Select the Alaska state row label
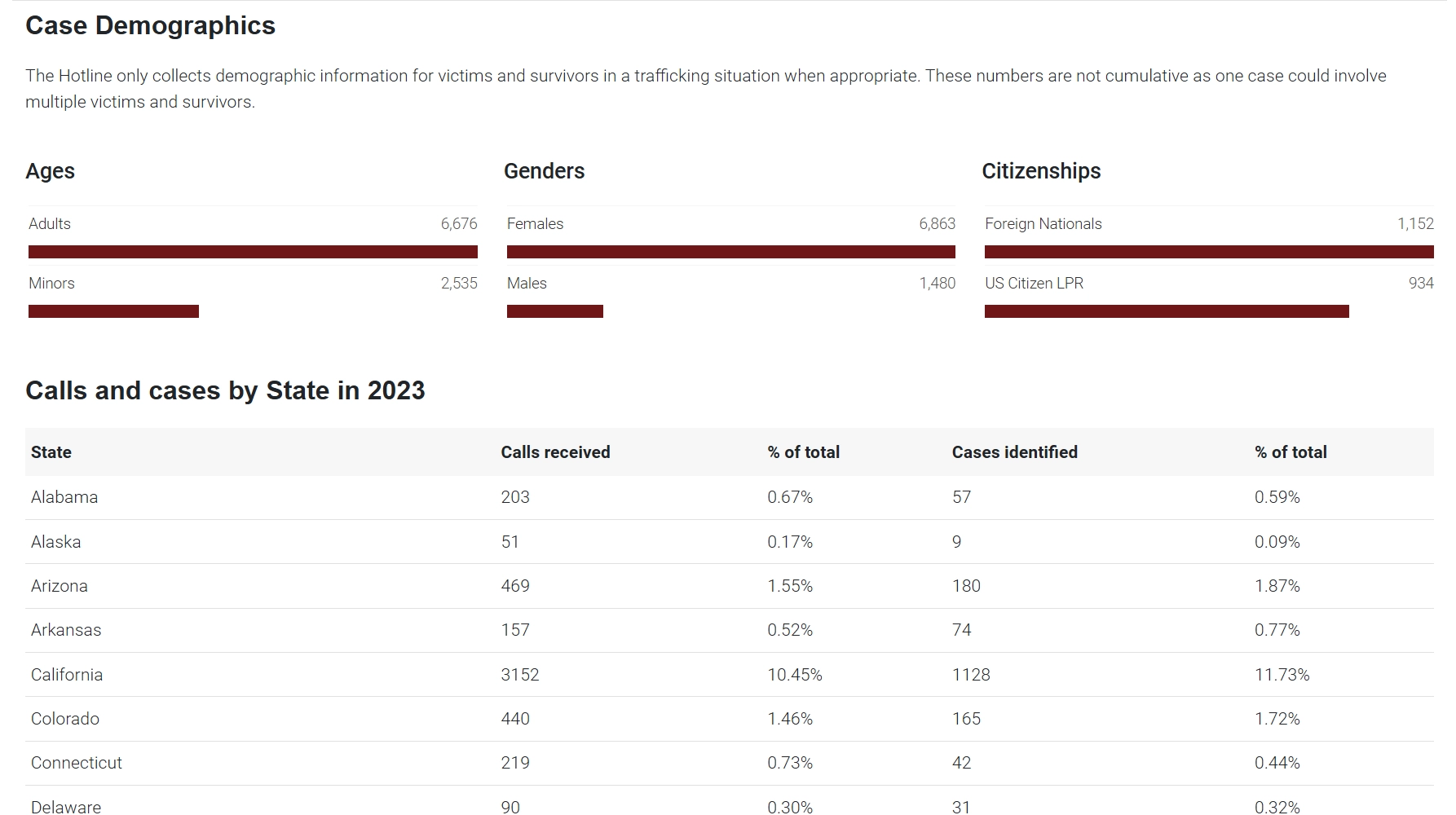This screenshot has width=1456, height=815. point(56,542)
